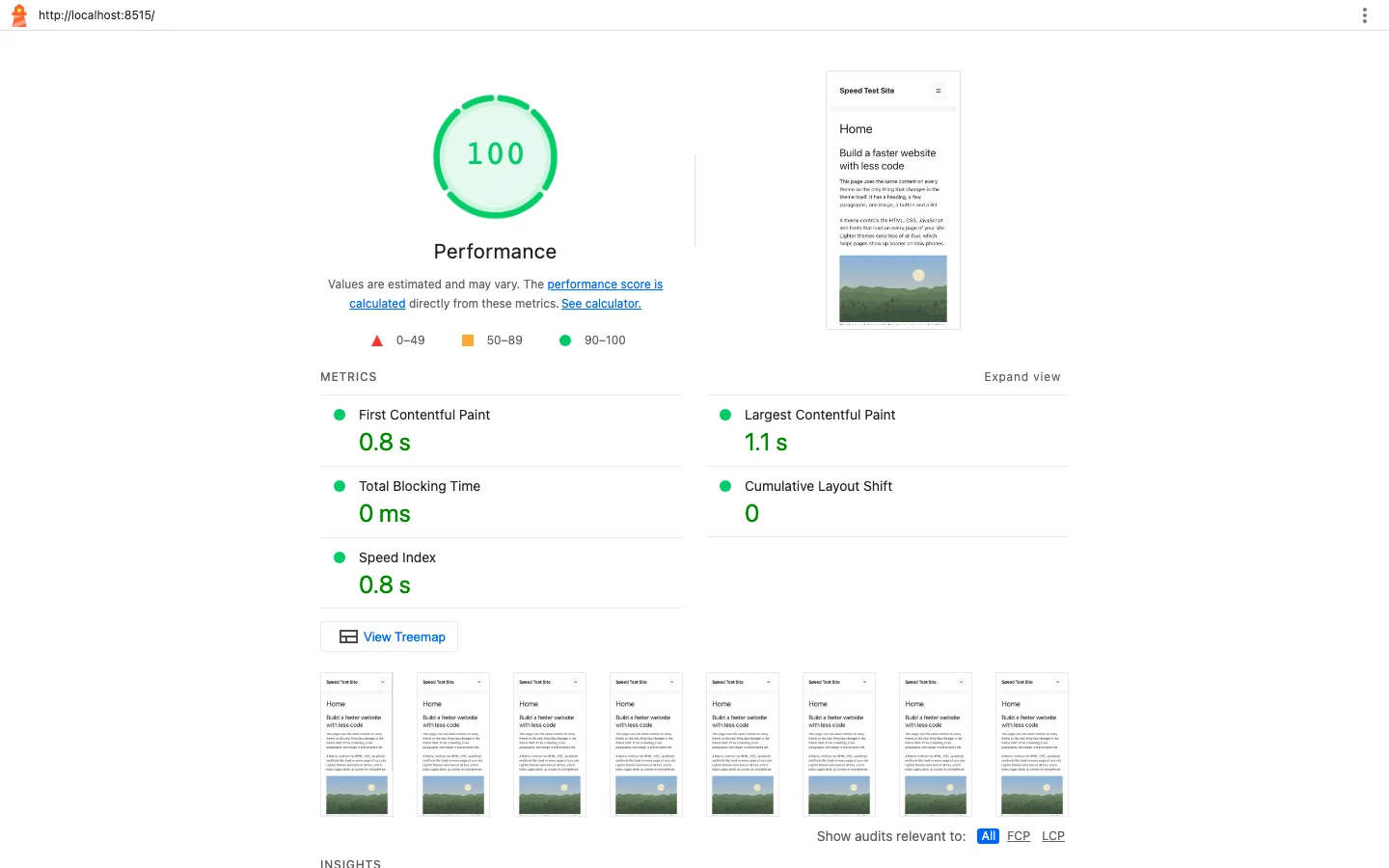
Task: Open the See calculator link
Action: click(x=601, y=304)
